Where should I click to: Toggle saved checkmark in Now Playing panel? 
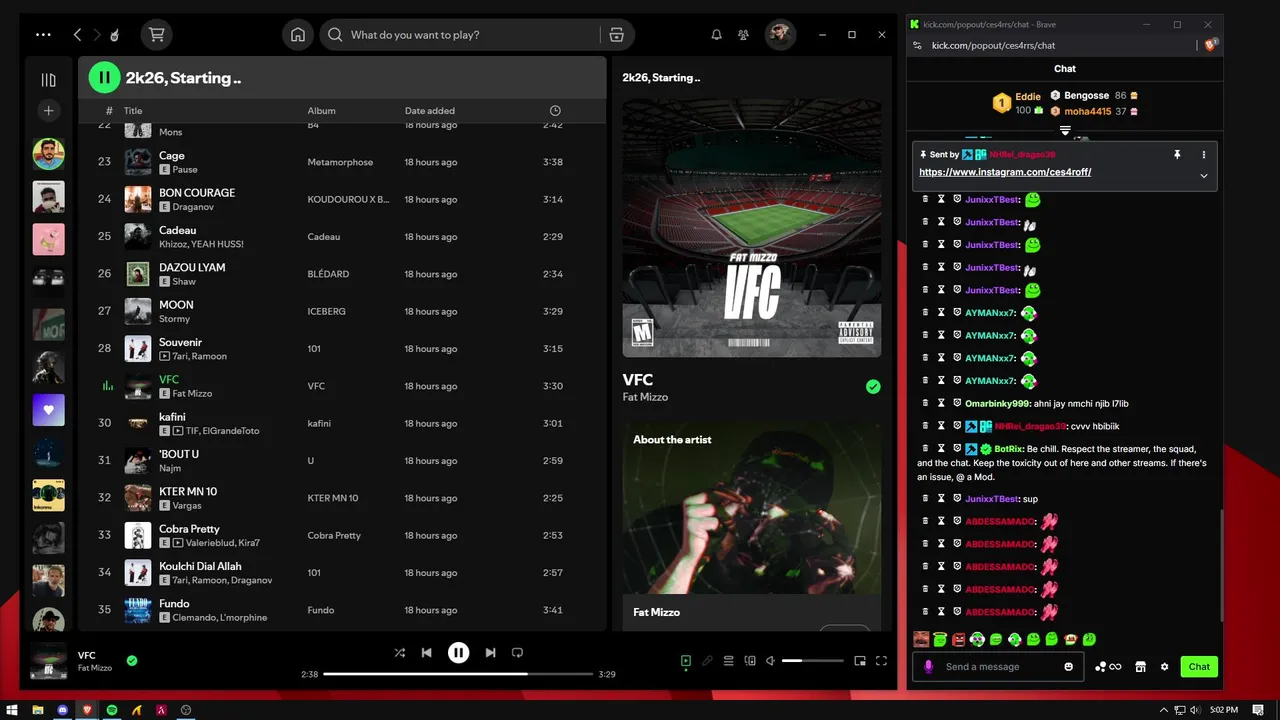[x=873, y=387]
